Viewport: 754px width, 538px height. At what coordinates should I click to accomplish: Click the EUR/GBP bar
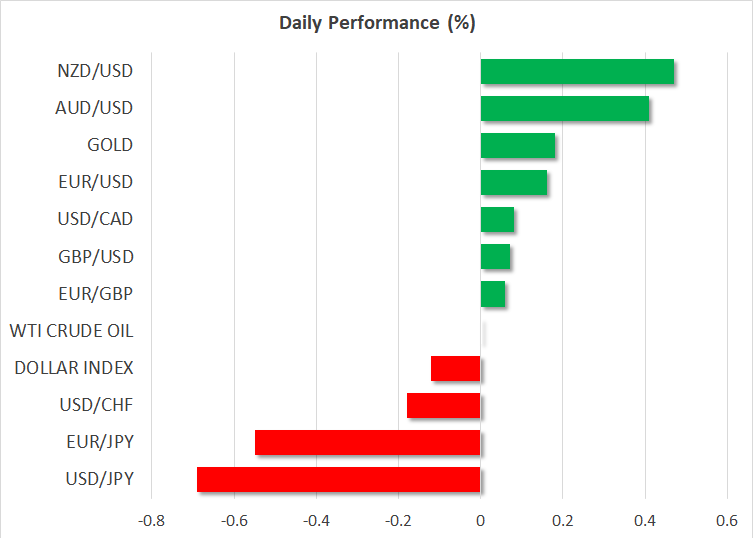pyautogui.click(x=493, y=294)
